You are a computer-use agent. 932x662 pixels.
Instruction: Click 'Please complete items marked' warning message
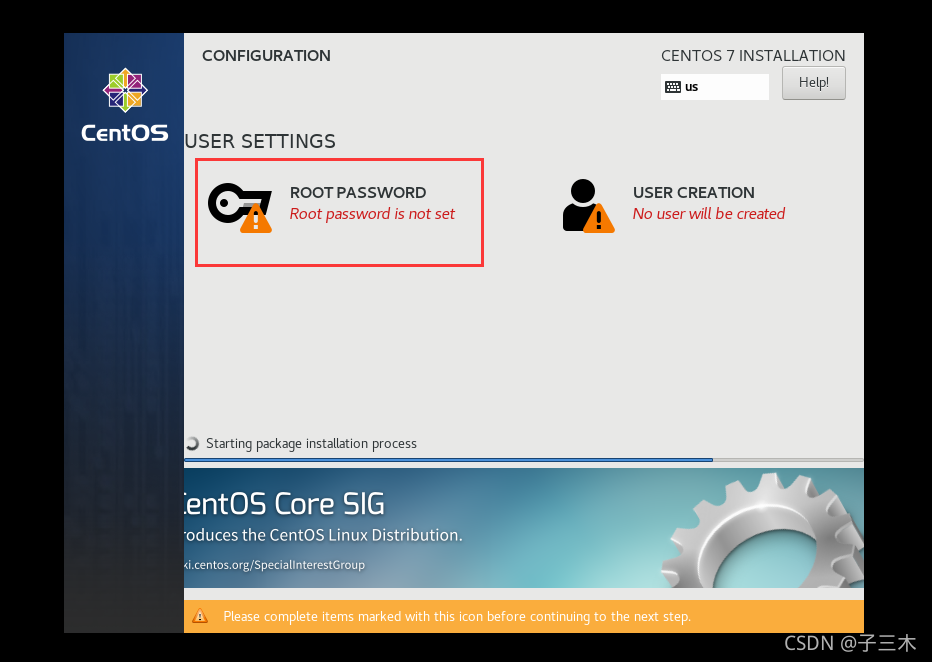(456, 617)
